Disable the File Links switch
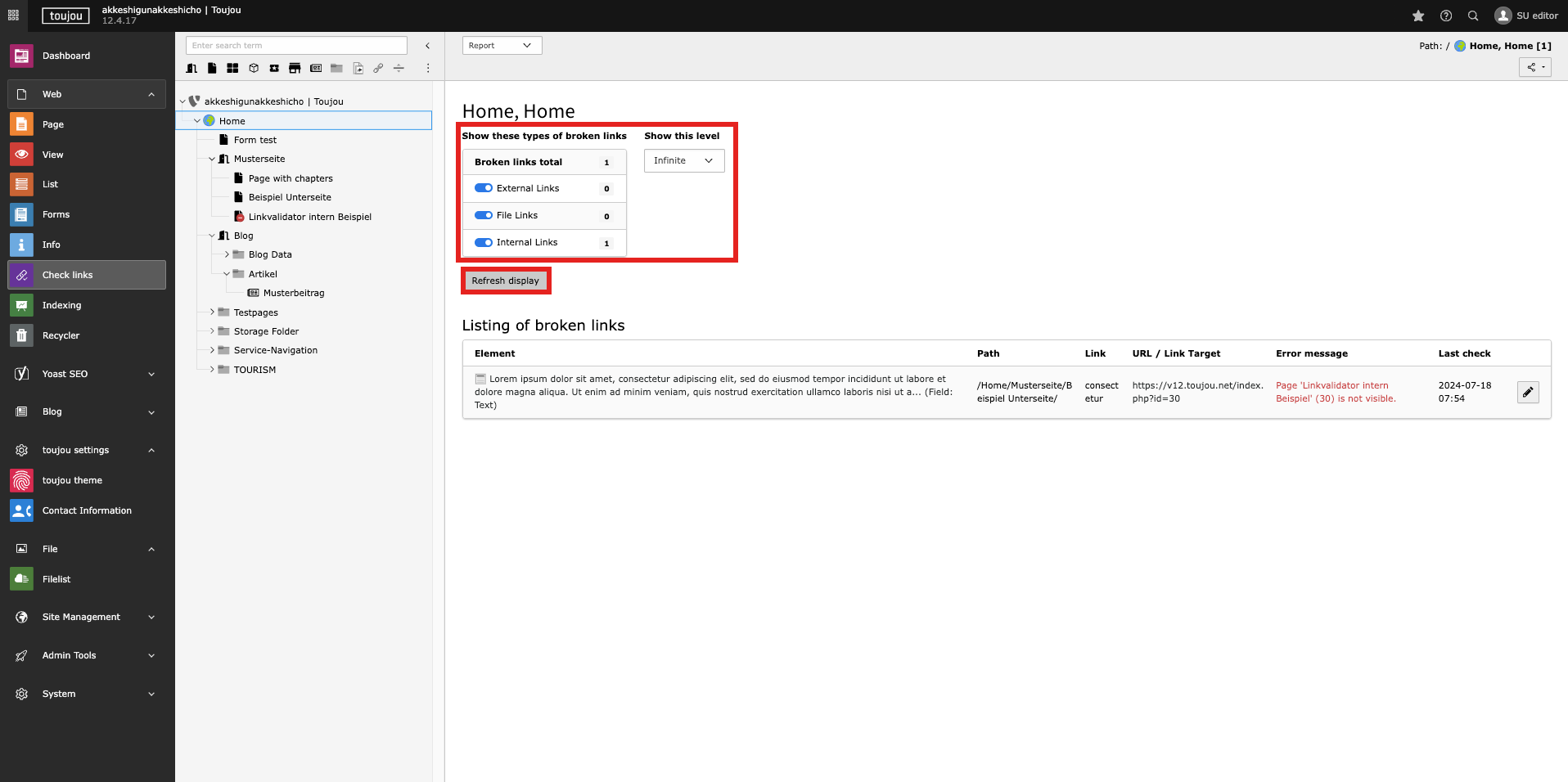This screenshot has width=1568, height=782. [x=484, y=215]
